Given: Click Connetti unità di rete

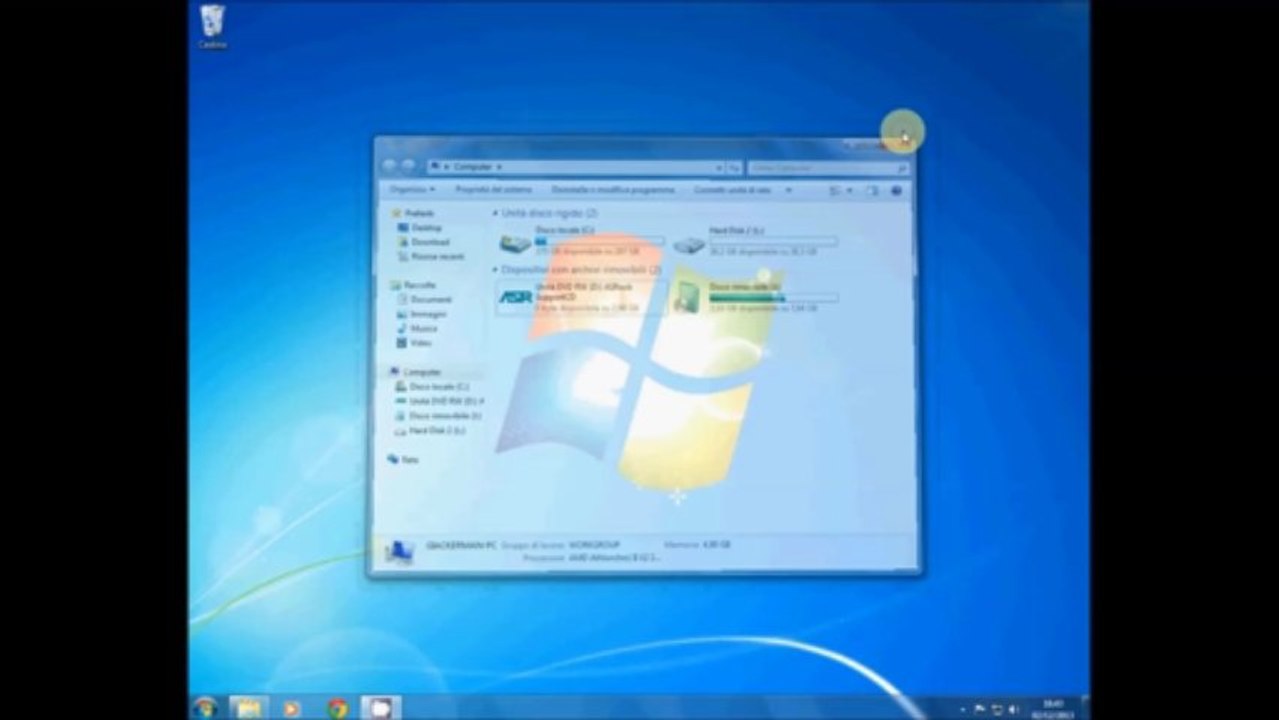Looking at the screenshot, I should point(732,189).
